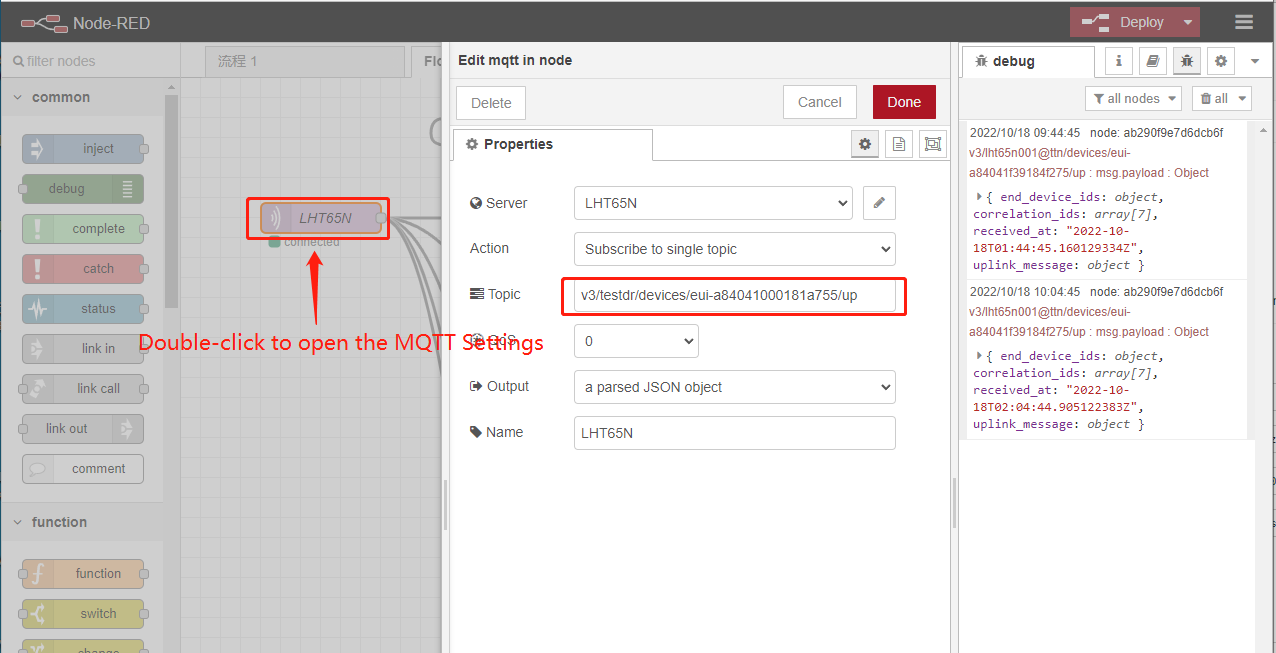Select the comment node in palette
This screenshot has width=1276, height=653.
pyautogui.click(x=83, y=469)
